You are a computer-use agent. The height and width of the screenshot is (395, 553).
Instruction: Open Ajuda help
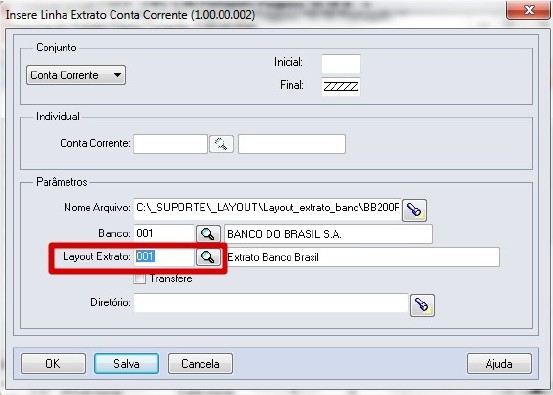tap(499, 364)
